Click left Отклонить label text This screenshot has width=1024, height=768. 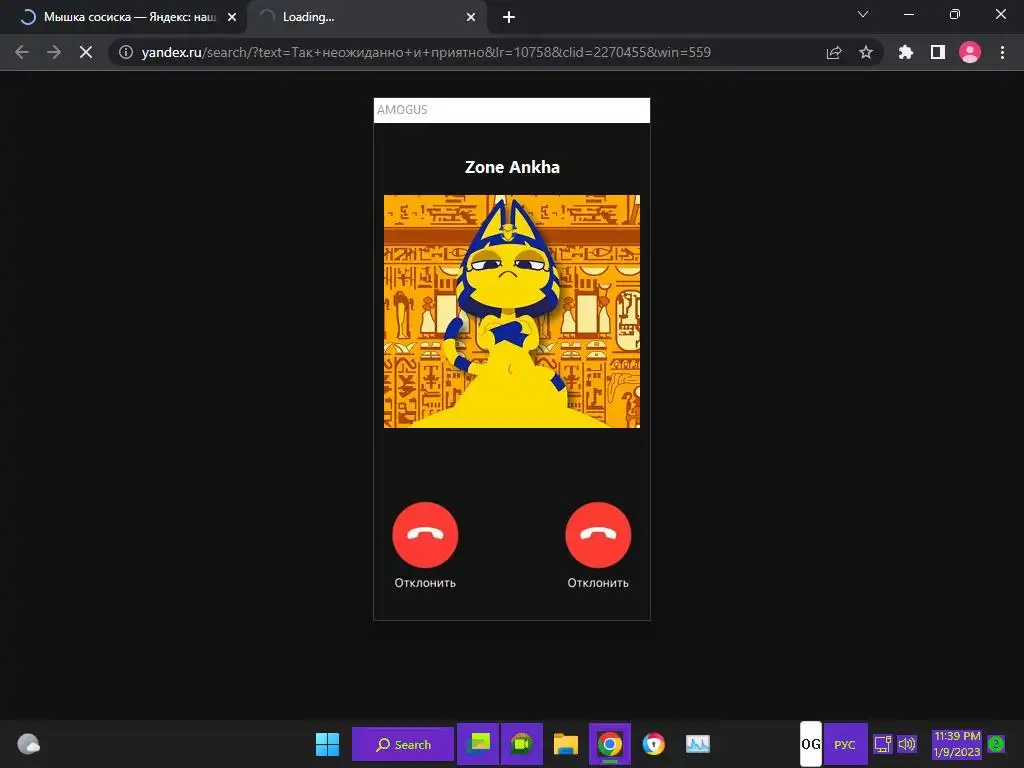[425, 583]
